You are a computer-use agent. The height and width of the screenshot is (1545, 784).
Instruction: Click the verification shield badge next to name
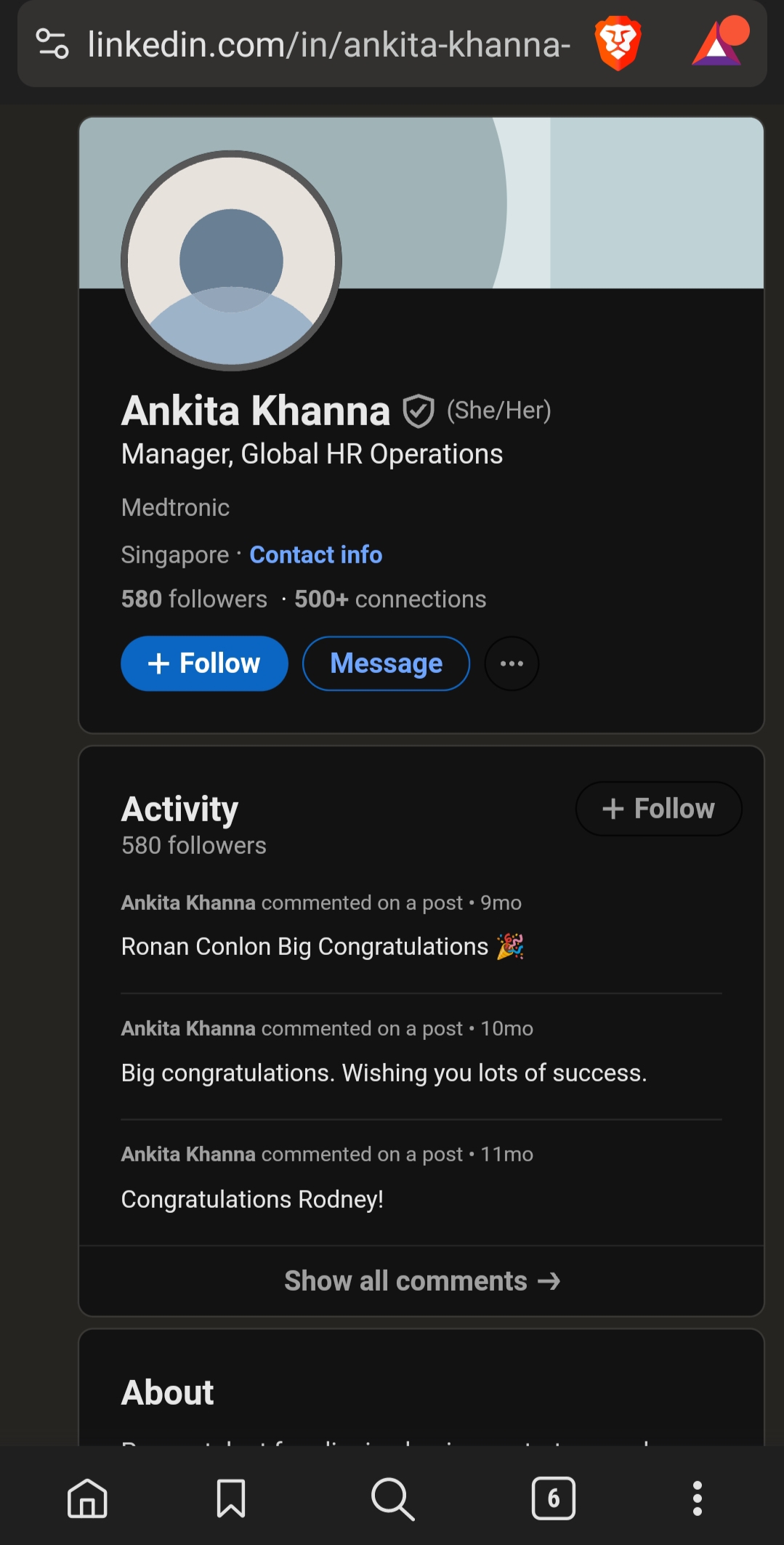(x=419, y=411)
